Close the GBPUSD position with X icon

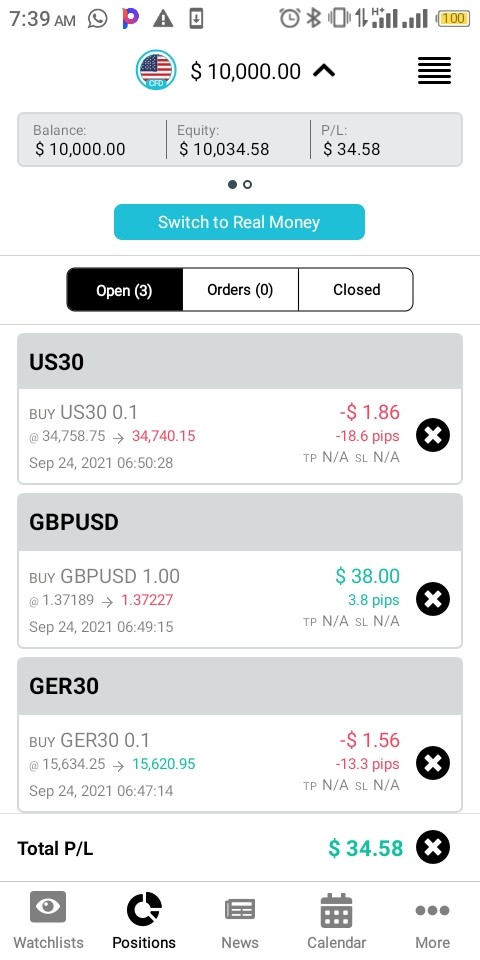(x=433, y=599)
